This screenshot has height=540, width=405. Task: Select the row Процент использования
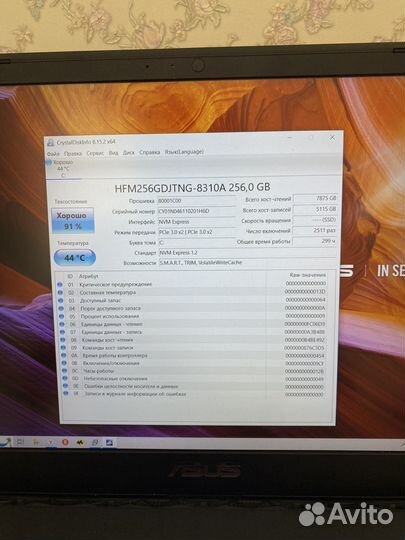(x=194, y=316)
